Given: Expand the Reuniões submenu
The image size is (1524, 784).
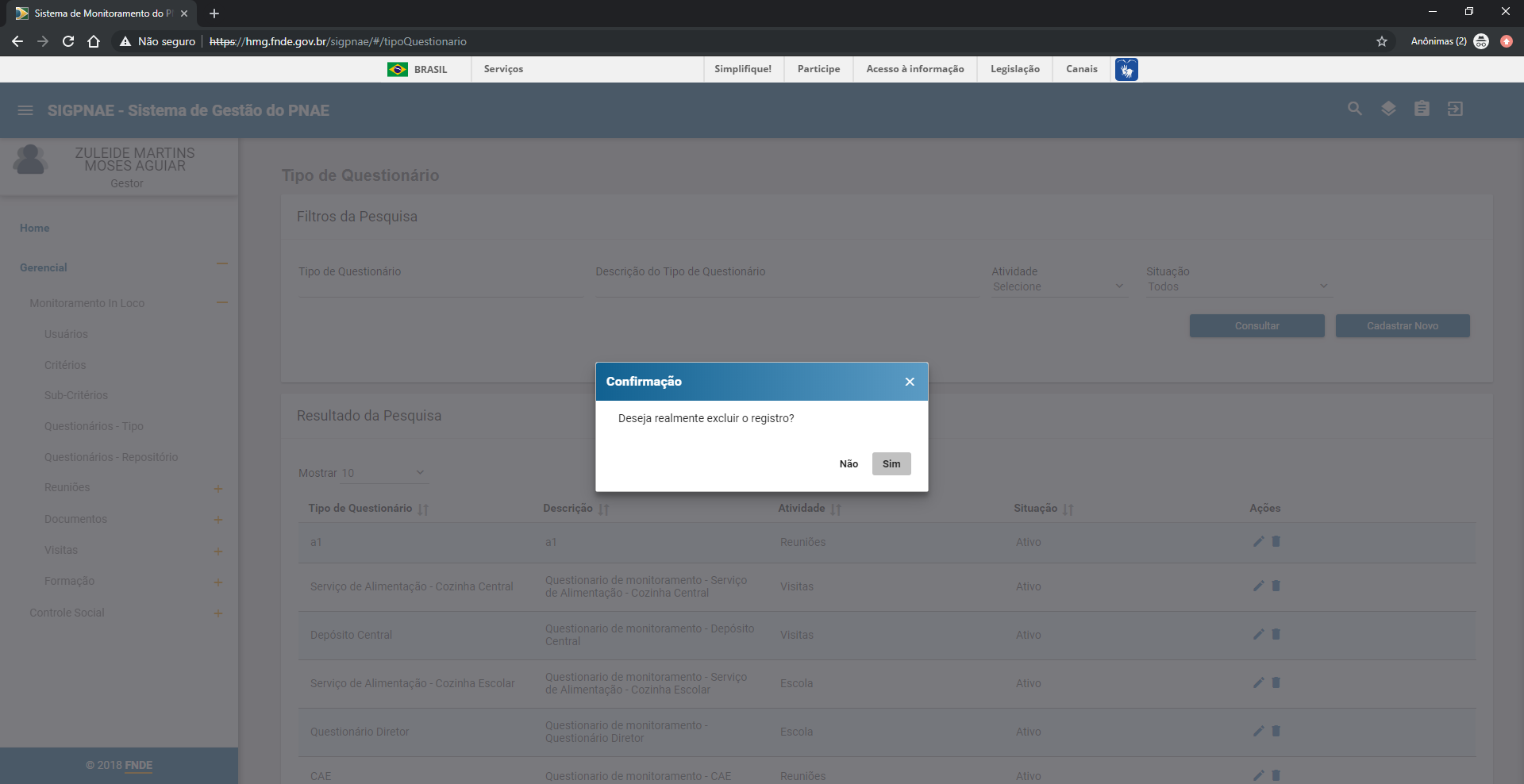Looking at the screenshot, I should [218, 489].
